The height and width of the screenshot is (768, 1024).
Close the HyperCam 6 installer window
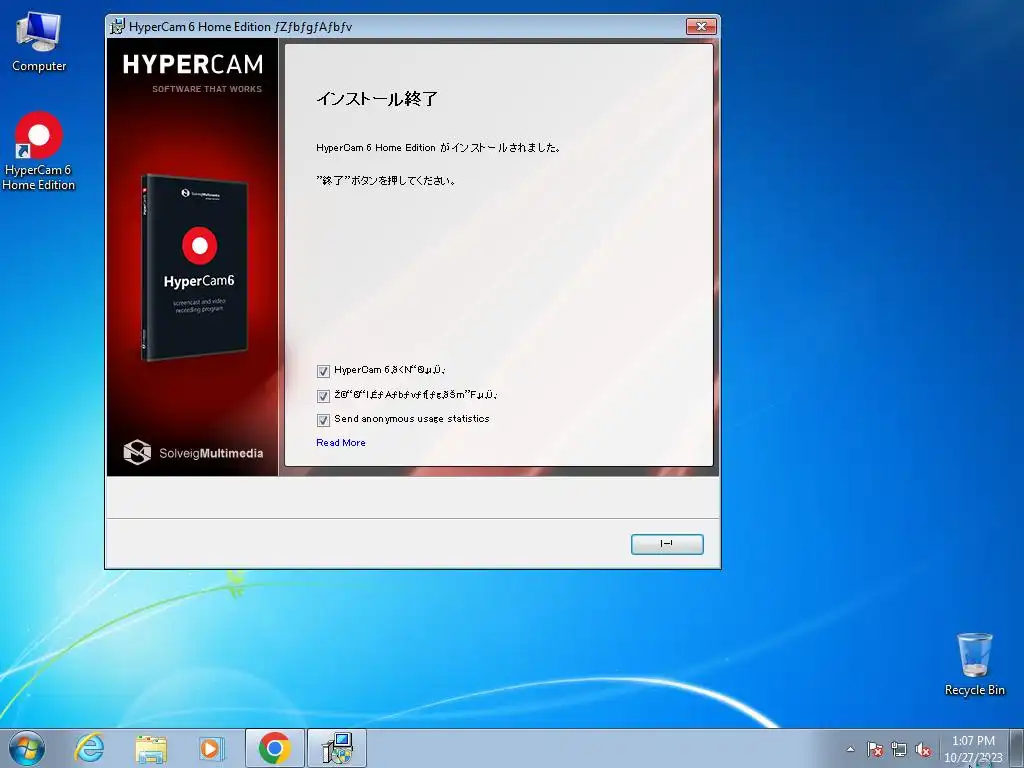tap(701, 26)
